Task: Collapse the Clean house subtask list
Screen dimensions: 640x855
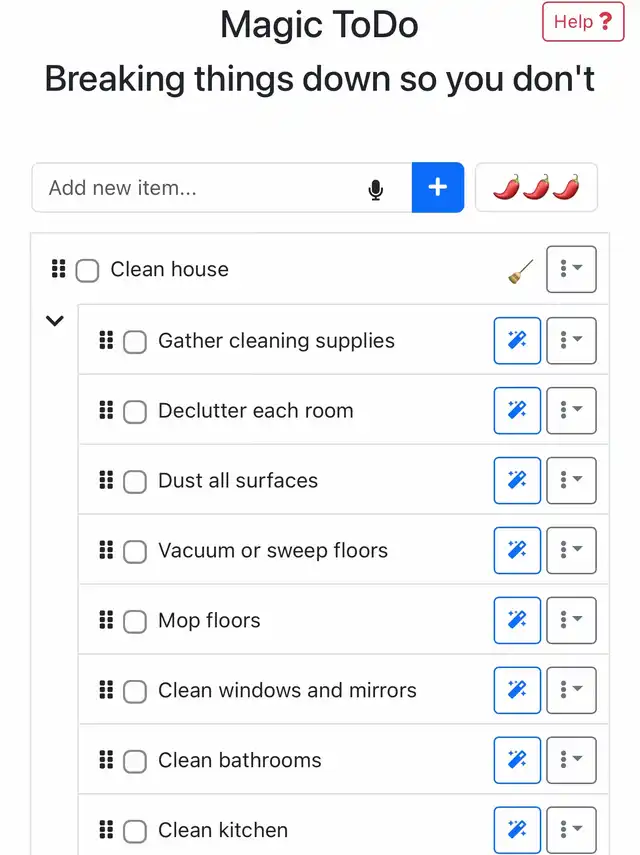Action: pos(55,321)
